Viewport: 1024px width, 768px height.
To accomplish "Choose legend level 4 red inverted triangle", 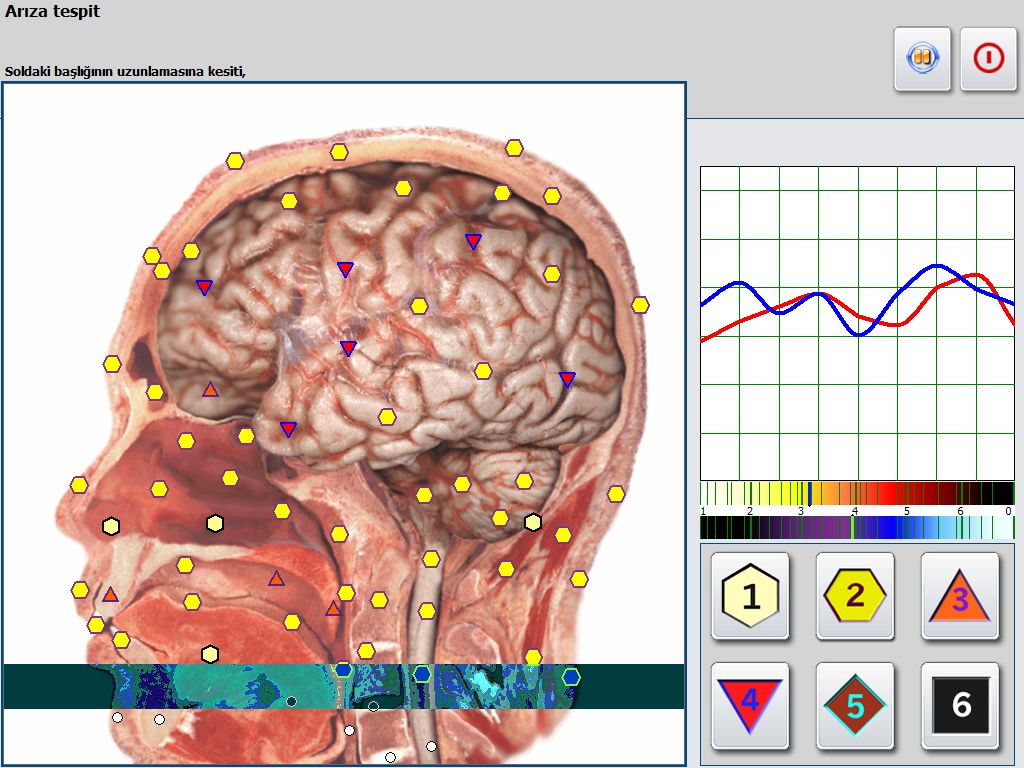I will 749,706.
